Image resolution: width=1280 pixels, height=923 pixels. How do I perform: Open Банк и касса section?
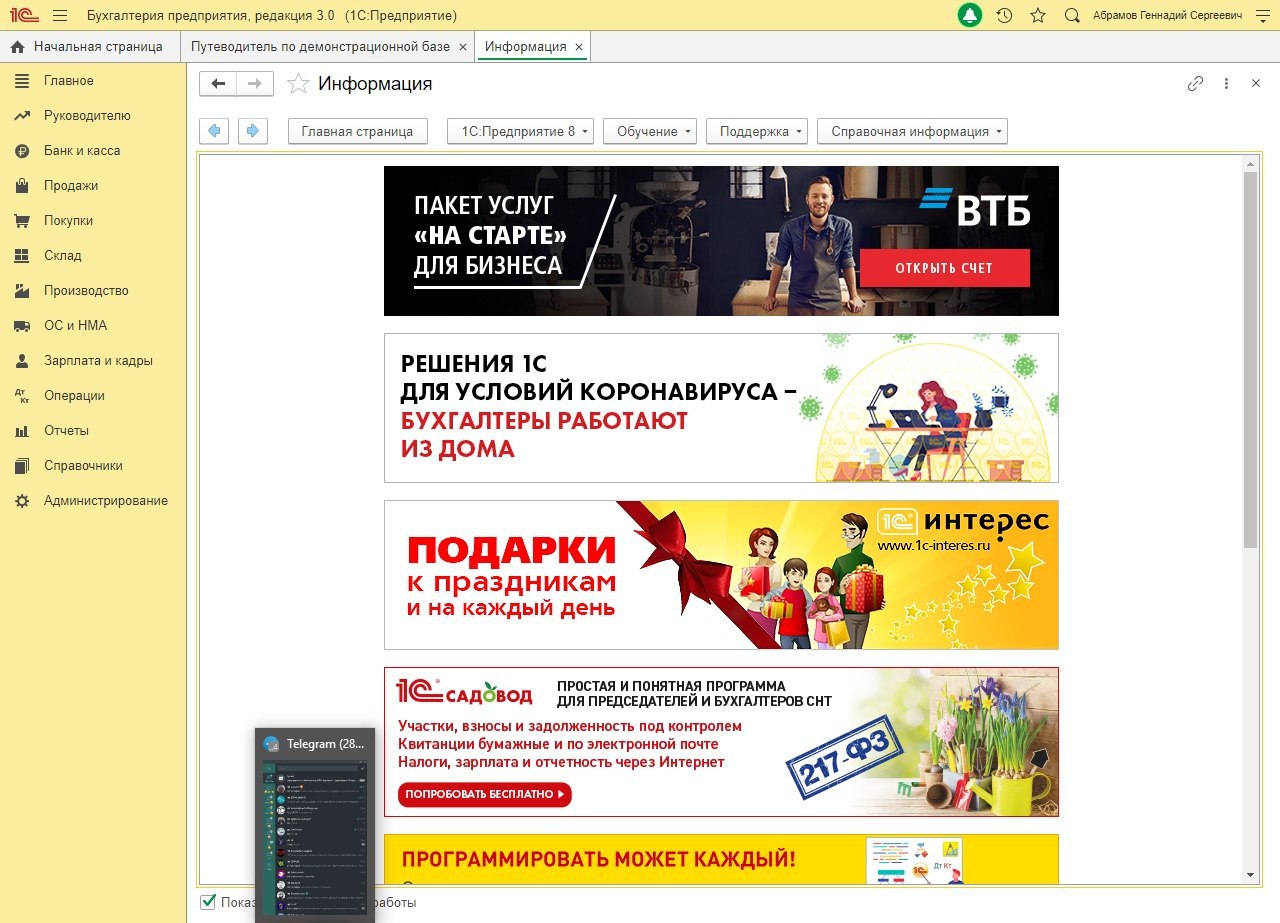(x=93, y=151)
